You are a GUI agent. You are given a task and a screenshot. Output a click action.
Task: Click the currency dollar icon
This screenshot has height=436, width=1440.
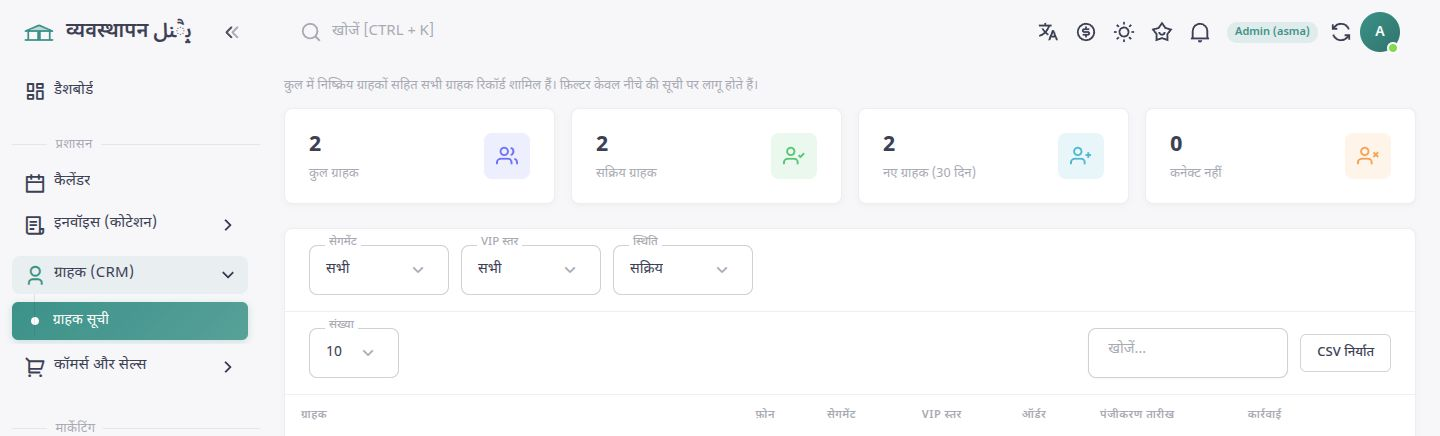point(1086,32)
